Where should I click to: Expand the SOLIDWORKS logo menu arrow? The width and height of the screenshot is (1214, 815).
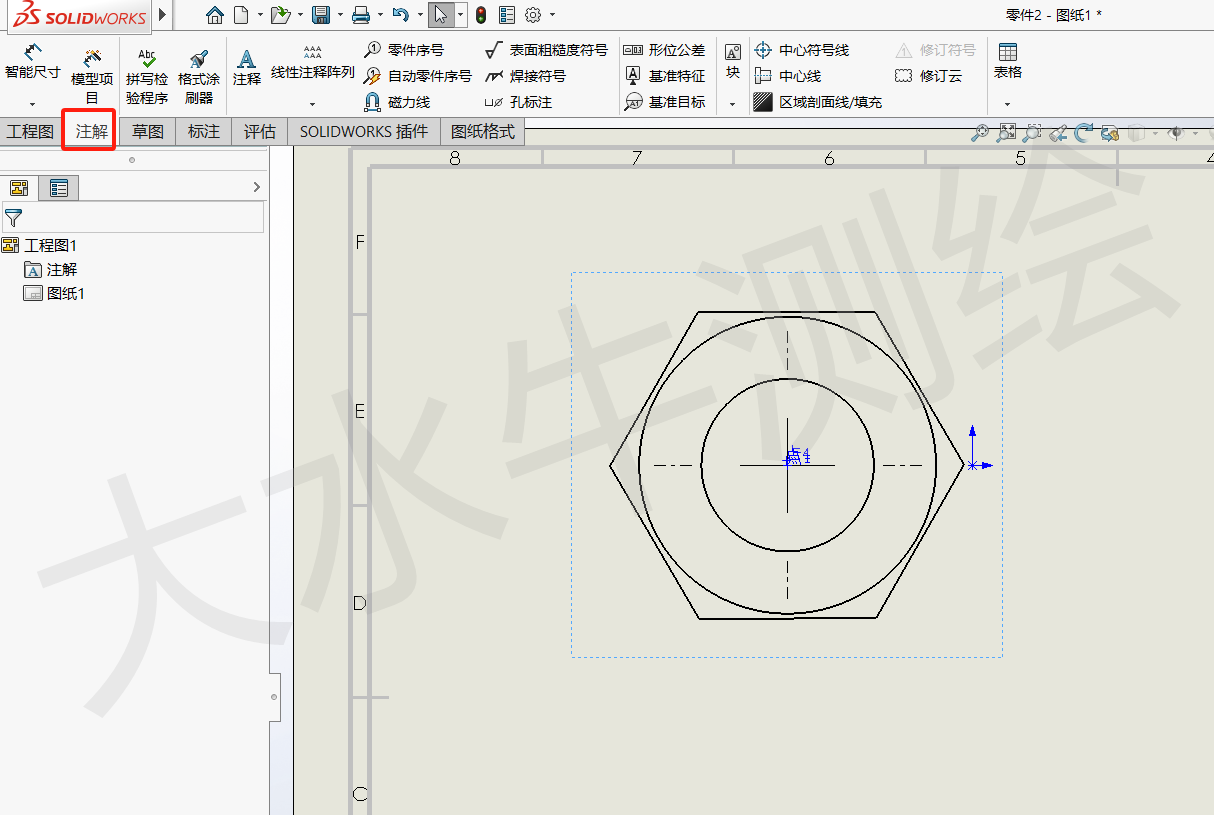163,15
